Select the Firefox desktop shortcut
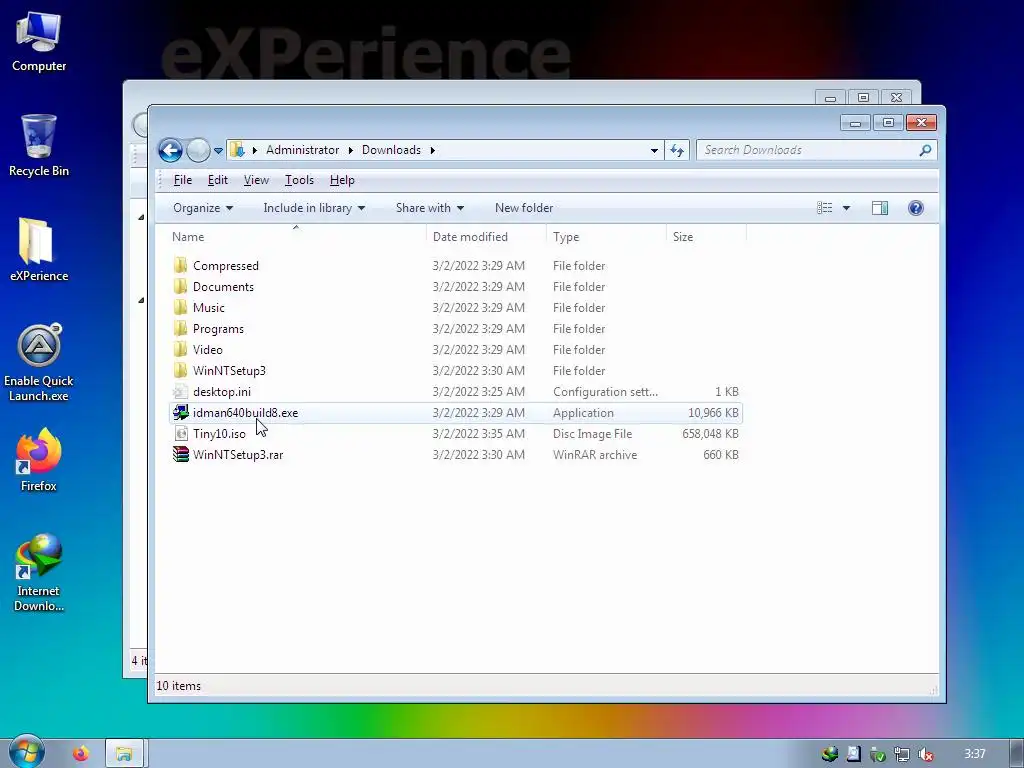 [39, 460]
